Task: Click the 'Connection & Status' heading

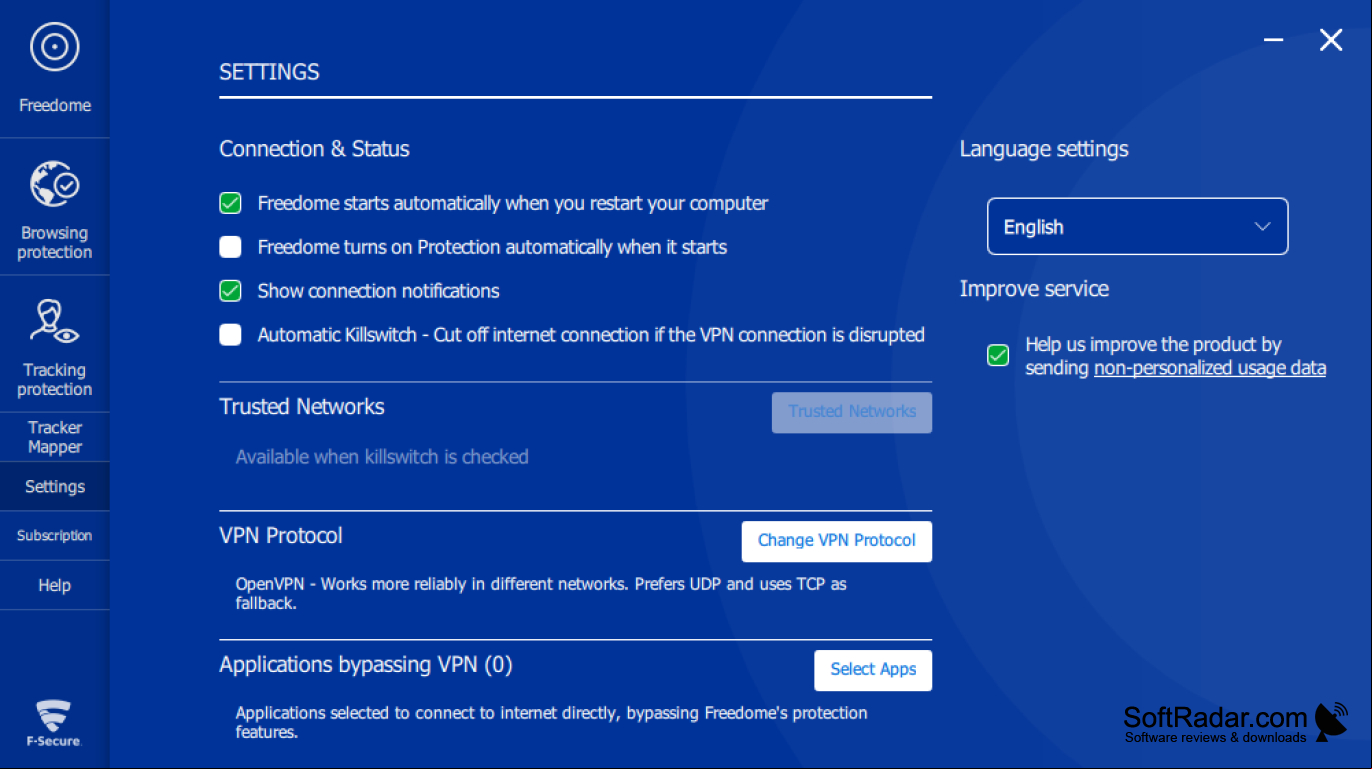Action: pos(314,149)
